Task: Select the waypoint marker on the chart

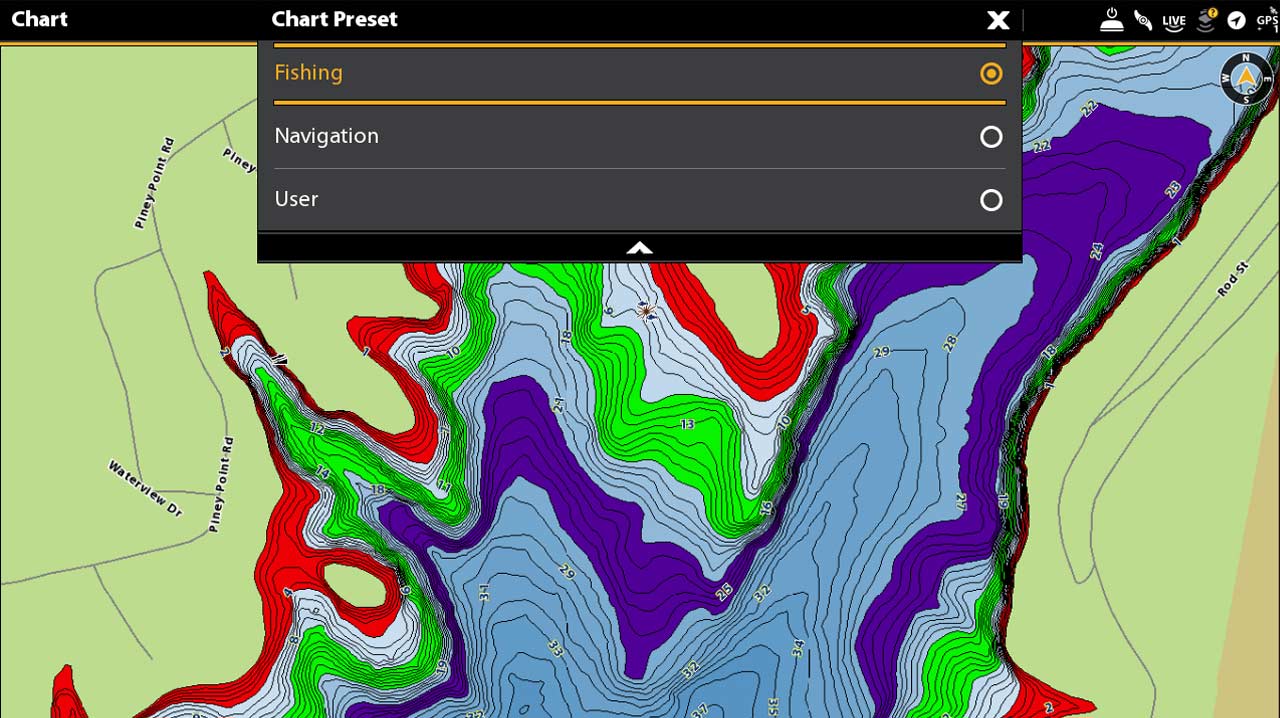Action: click(x=646, y=312)
